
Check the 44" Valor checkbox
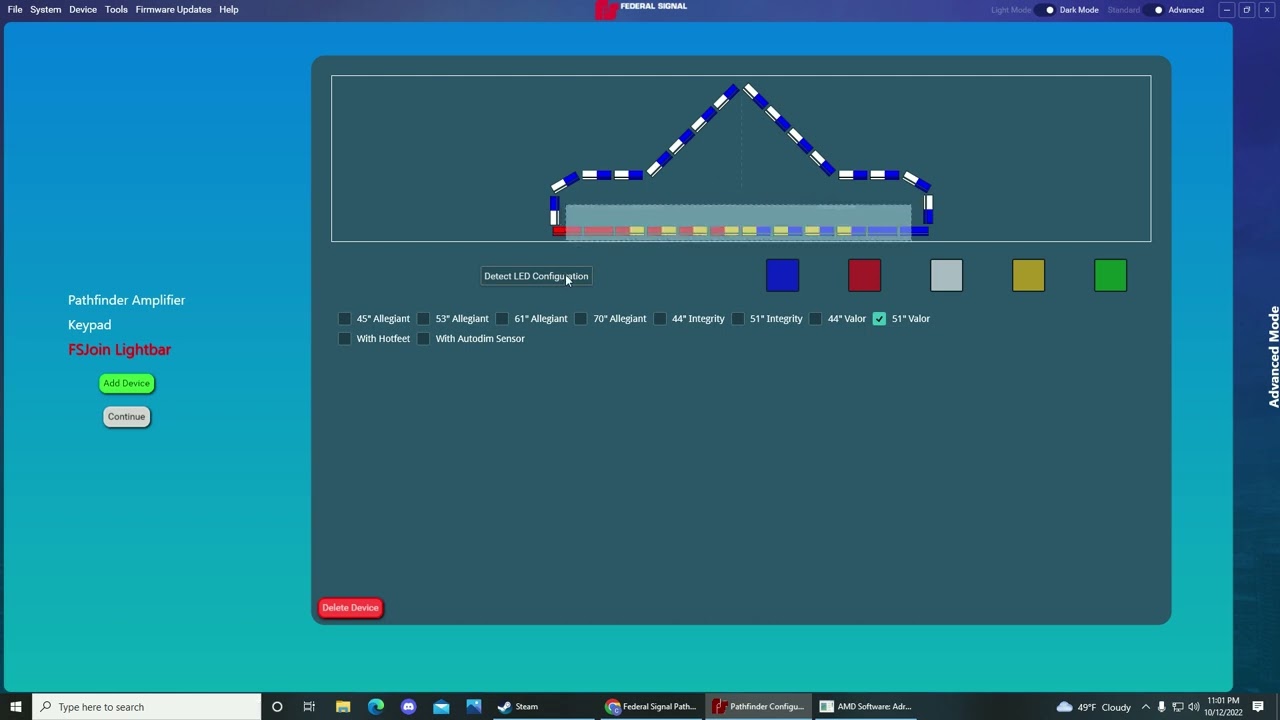816,319
